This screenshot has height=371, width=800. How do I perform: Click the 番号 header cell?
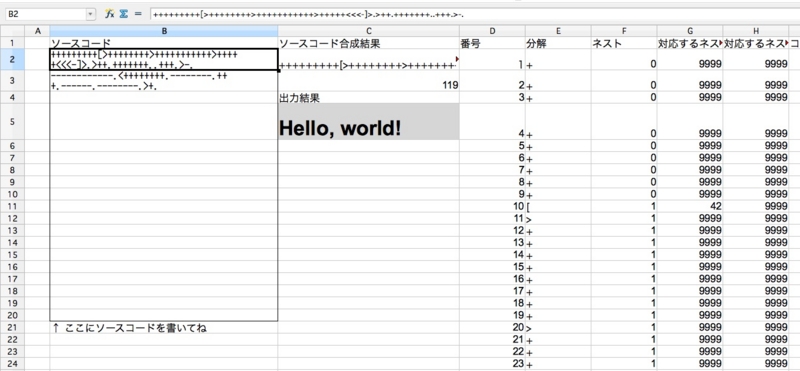pyautogui.click(x=492, y=43)
